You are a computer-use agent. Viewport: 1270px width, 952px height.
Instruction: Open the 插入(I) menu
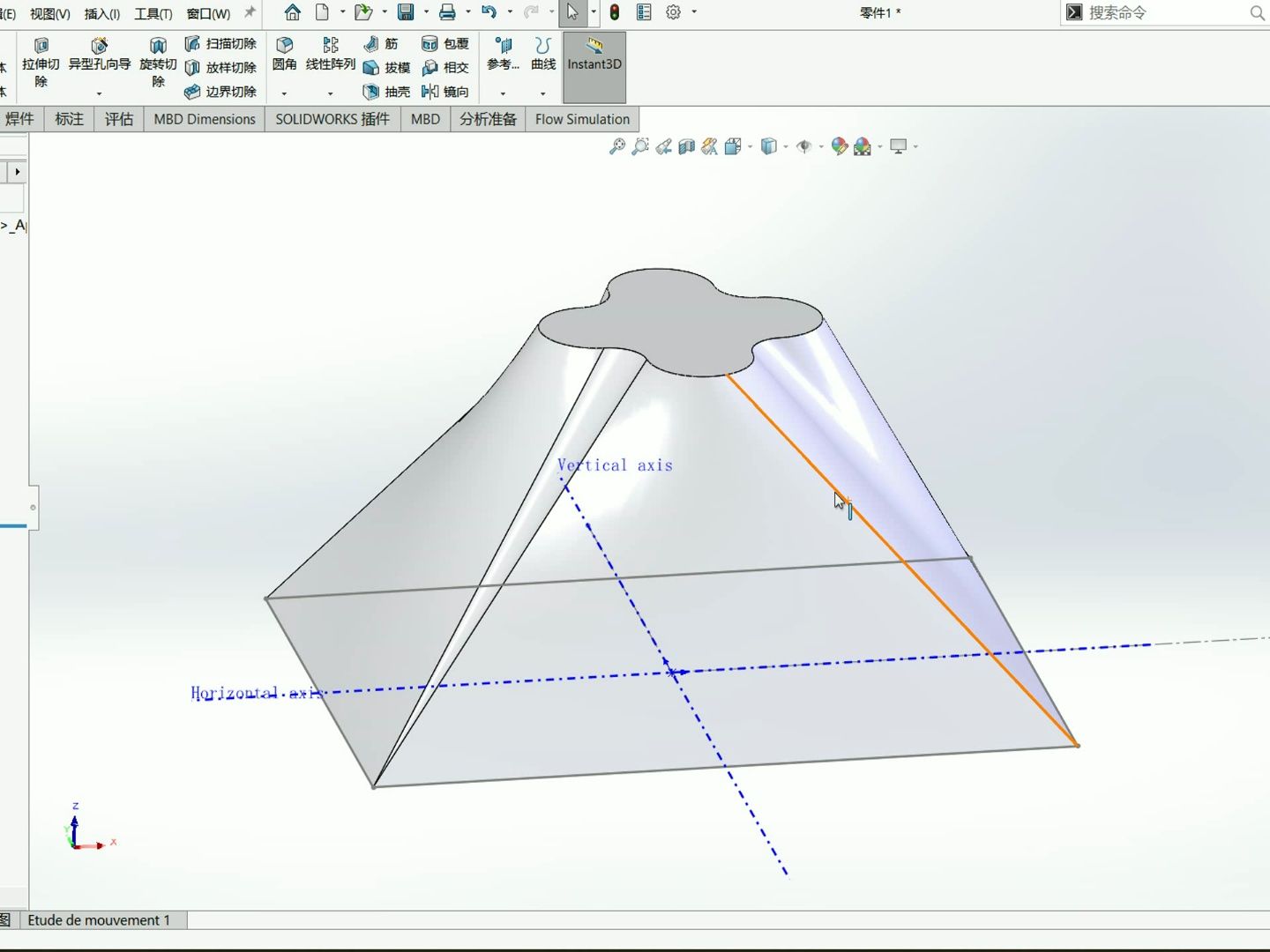point(100,14)
